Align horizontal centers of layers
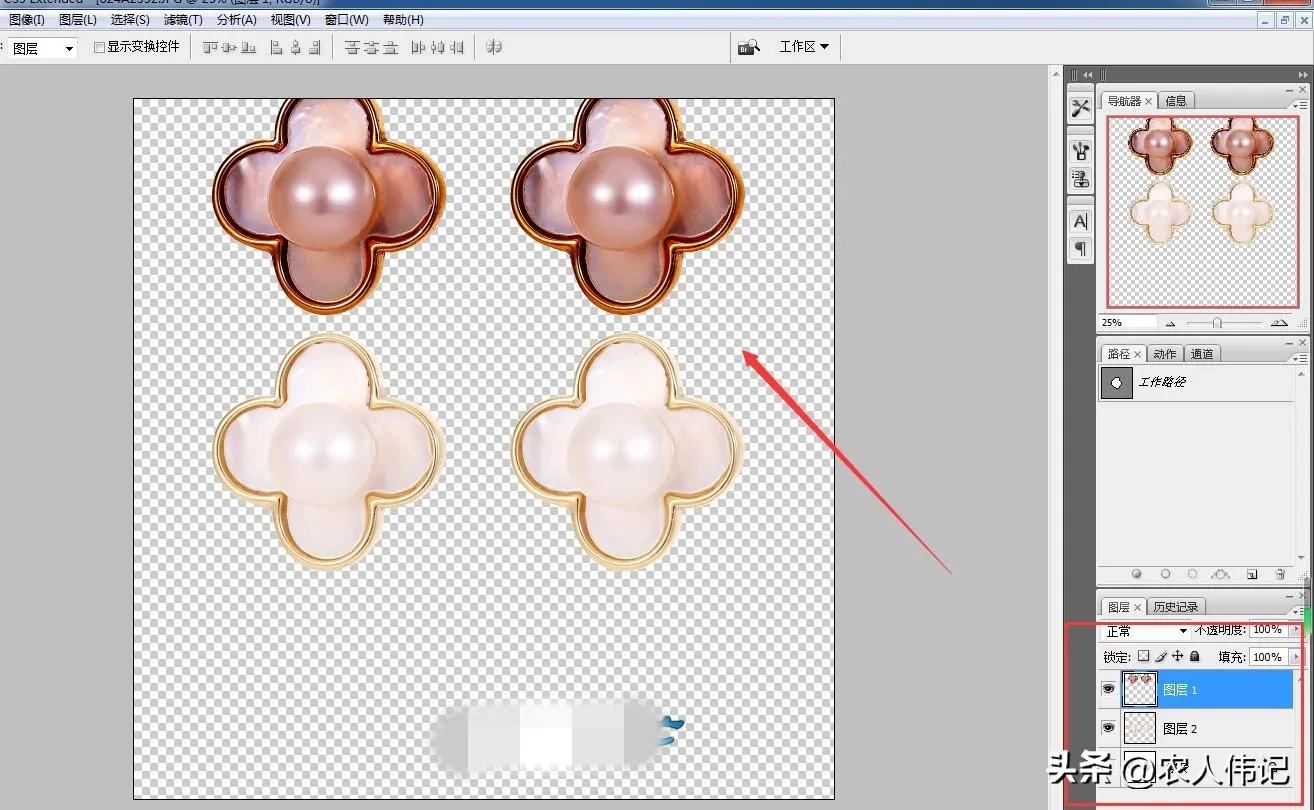Screen dimensions: 1314x810 (296, 47)
